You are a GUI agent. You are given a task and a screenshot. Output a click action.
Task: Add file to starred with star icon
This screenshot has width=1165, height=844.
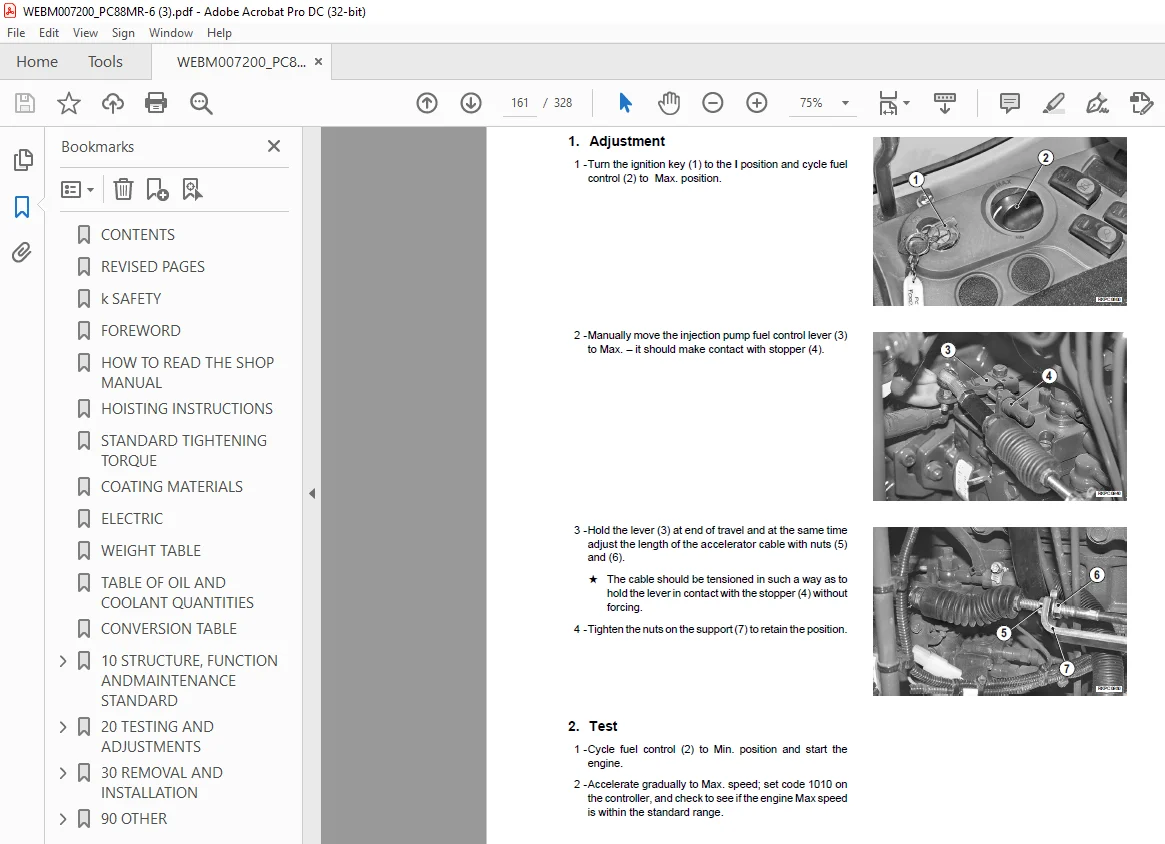point(68,103)
